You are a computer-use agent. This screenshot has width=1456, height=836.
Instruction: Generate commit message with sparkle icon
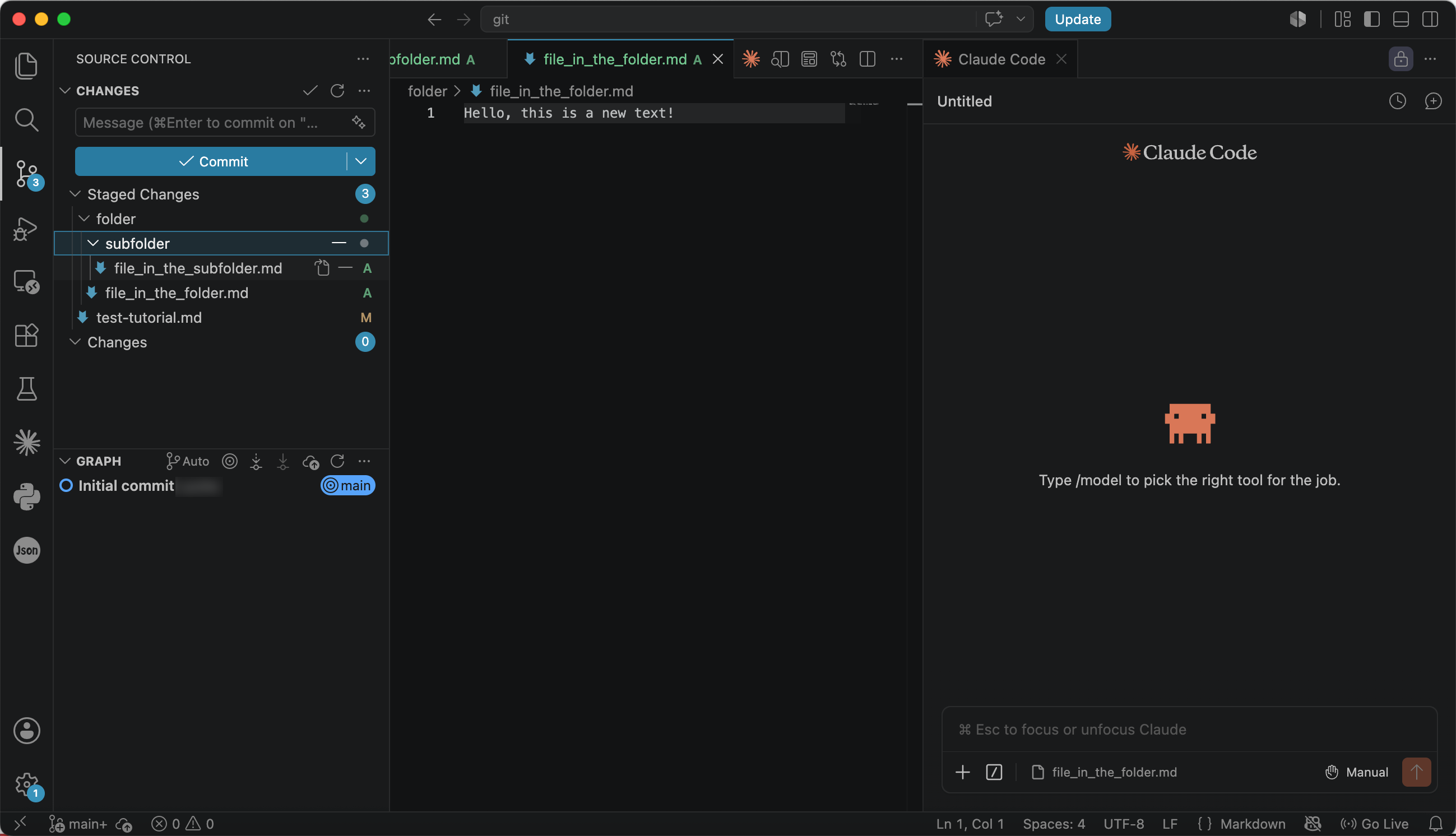click(359, 122)
